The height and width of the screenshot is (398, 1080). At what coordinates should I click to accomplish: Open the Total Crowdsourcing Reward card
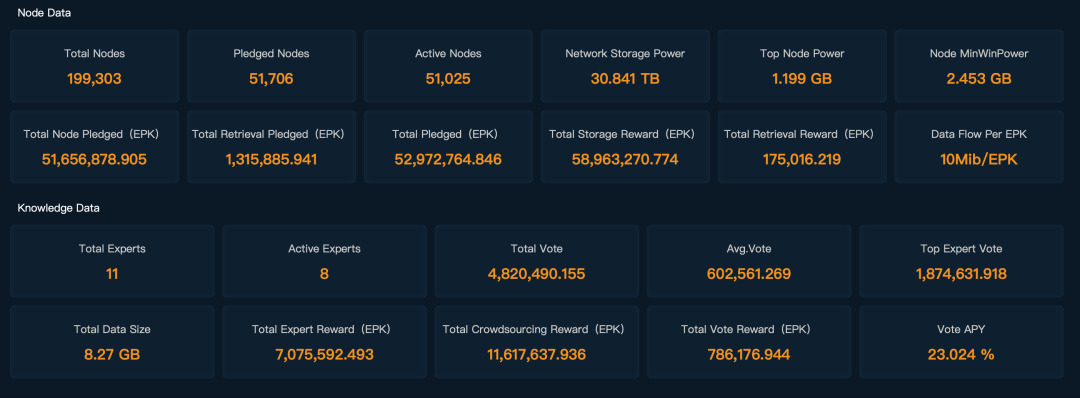pos(537,342)
